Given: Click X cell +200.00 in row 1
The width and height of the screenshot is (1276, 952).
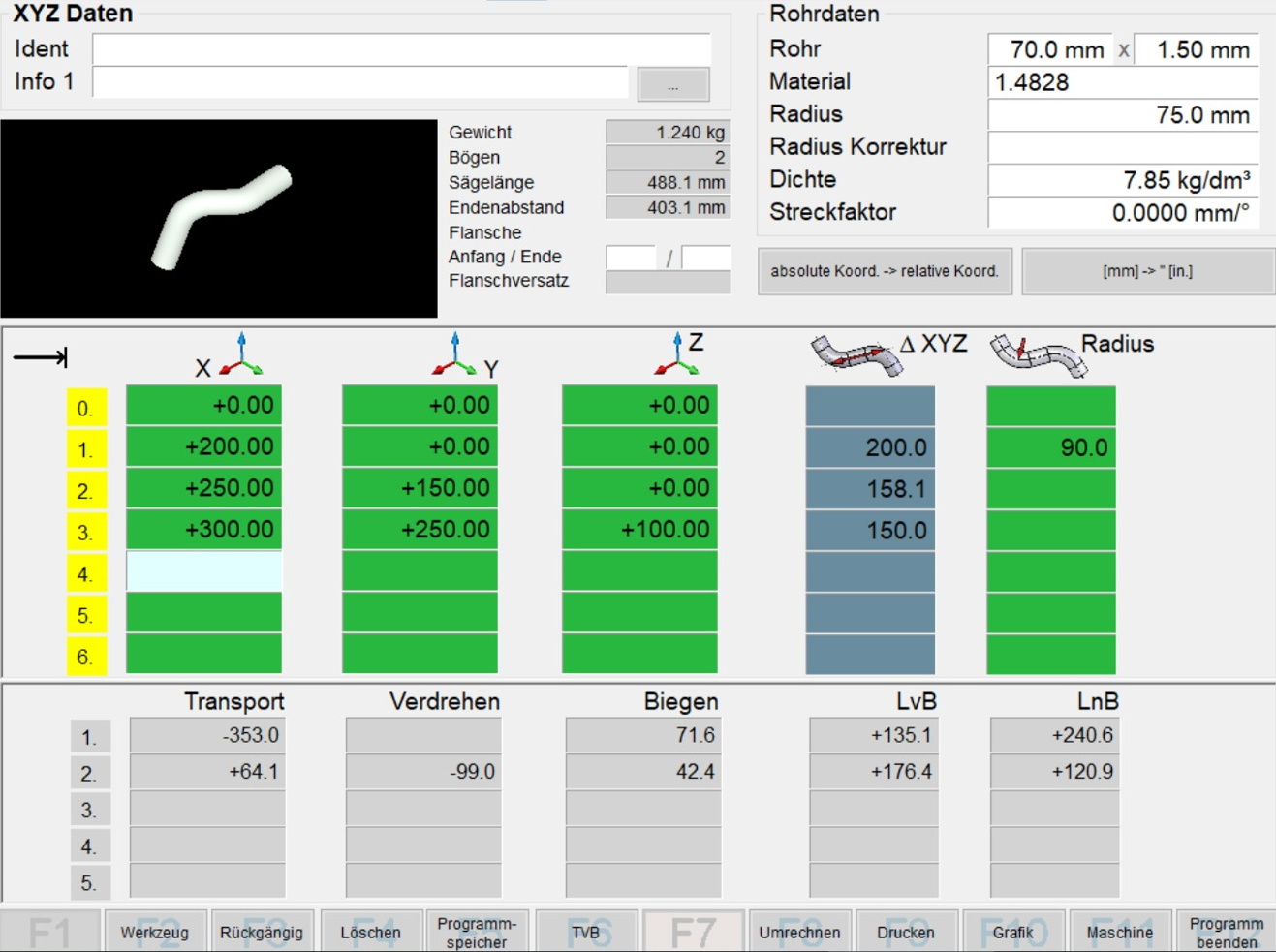Looking at the screenshot, I should pos(203,447).
